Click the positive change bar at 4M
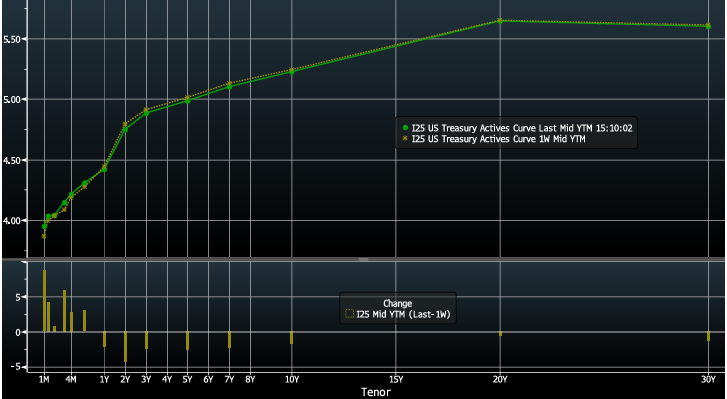Image resolution: width=727 pixels, height=399 pixels. click(71, 322)
